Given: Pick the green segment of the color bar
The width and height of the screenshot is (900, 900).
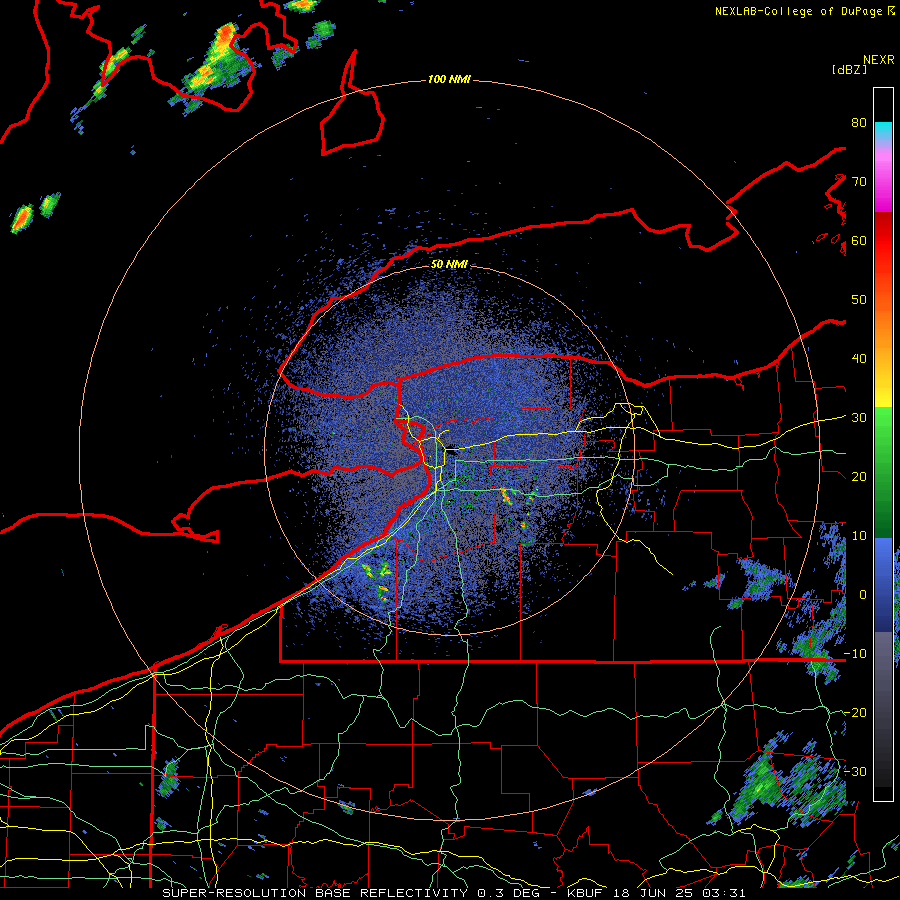Looking at the screenshot, I should coord(883,472).
